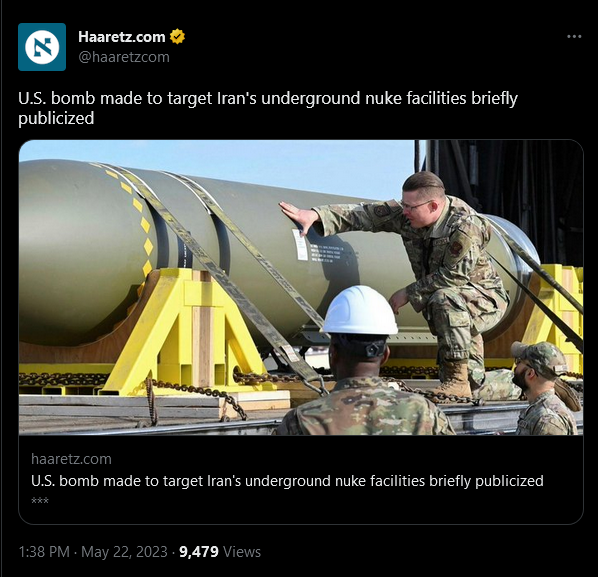Image resolution: width=598 pixels, height=577 pixels.
Task: Open the card headline below the photo
Action: [287, 481]
